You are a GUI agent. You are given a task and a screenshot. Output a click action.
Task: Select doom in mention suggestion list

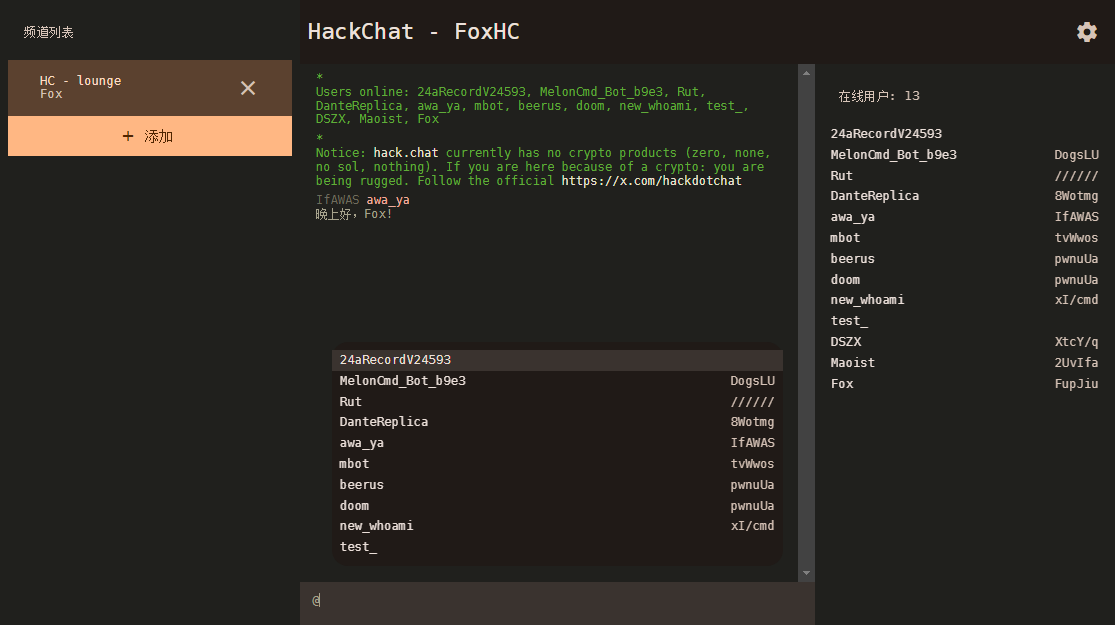[558, 506]
